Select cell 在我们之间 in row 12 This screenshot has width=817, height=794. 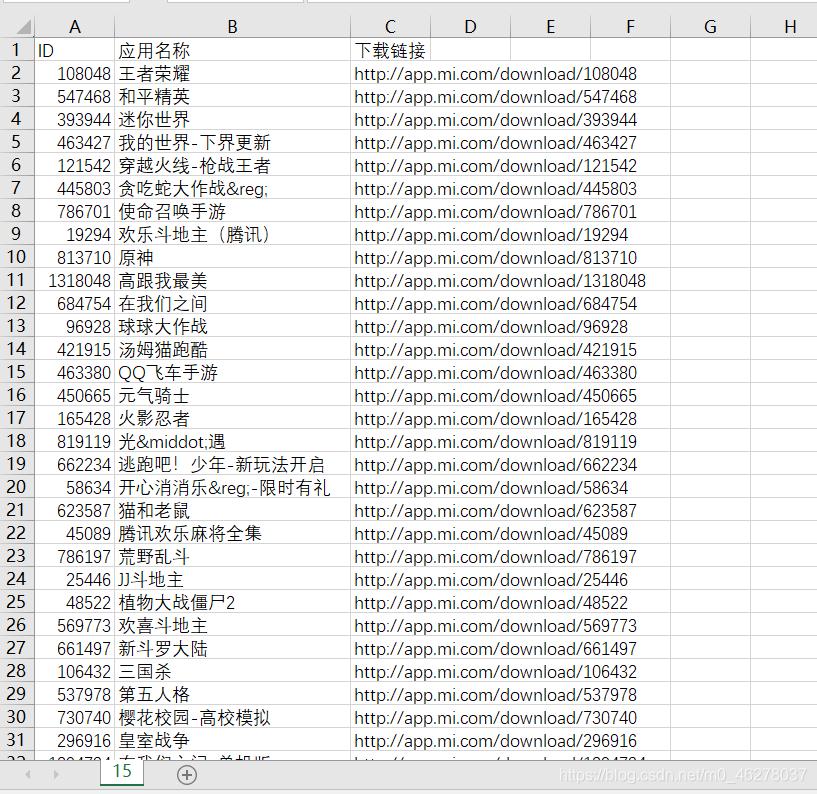232,303
